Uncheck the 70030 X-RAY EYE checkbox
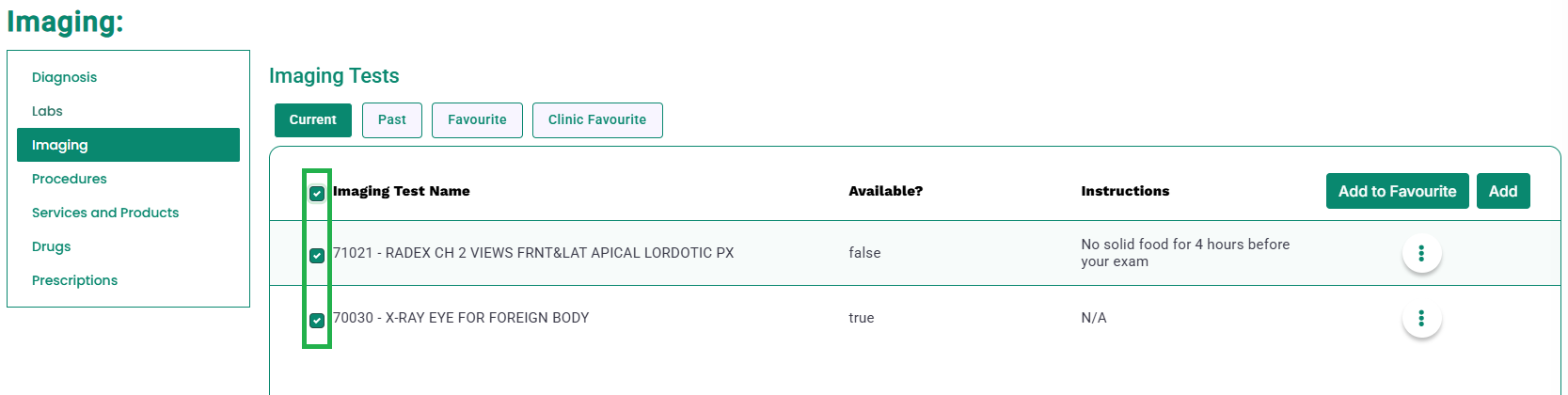The width and height of the screenshot is (1568, 395). (x=317, y=320)
